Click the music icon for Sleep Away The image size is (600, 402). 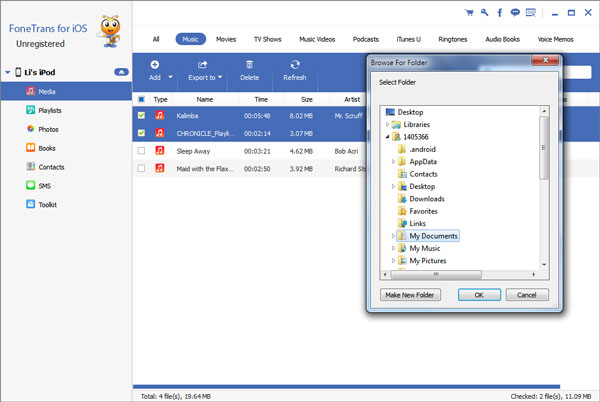click(160, 151)
